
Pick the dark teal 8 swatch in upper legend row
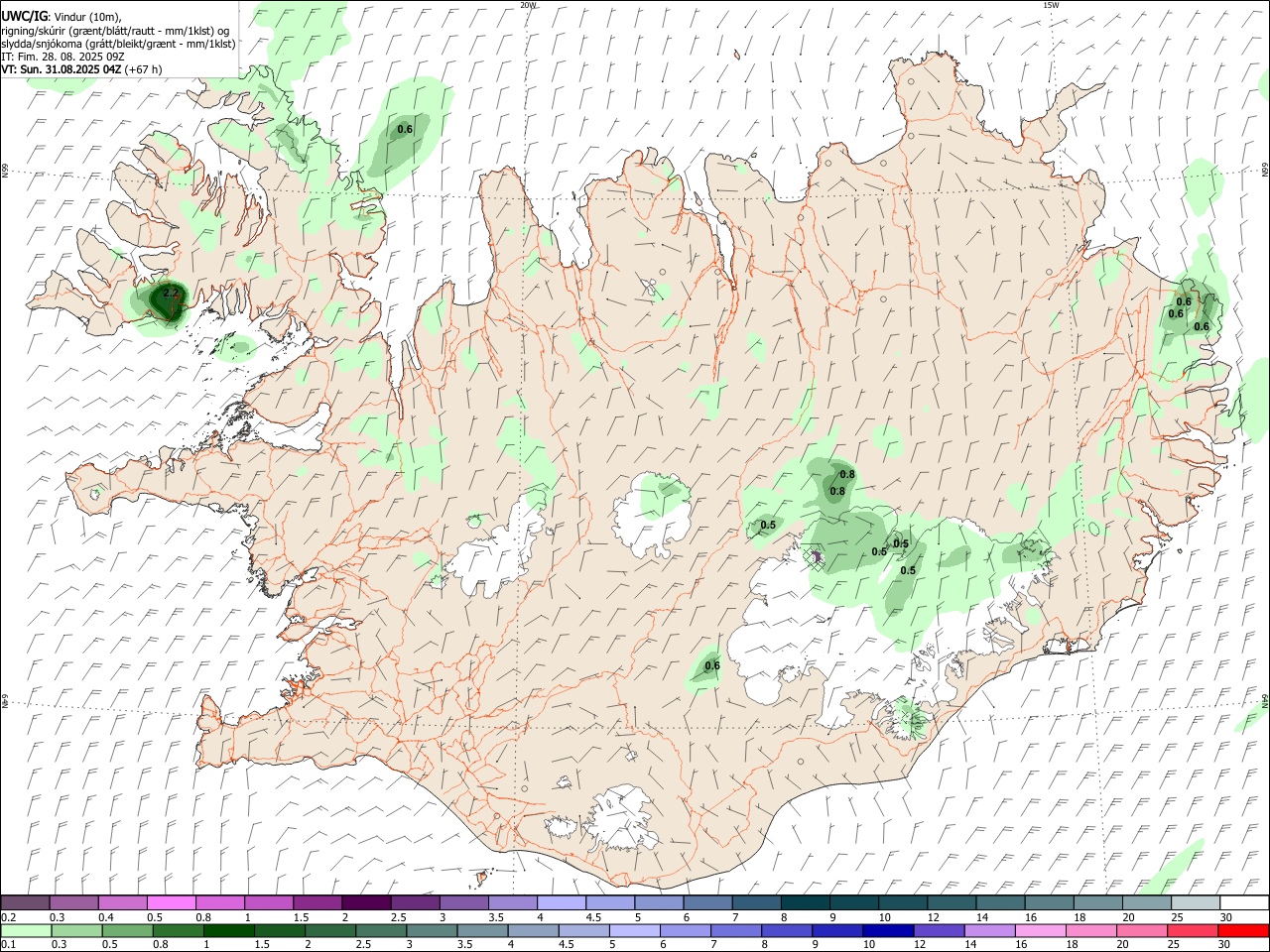(806, 903)
